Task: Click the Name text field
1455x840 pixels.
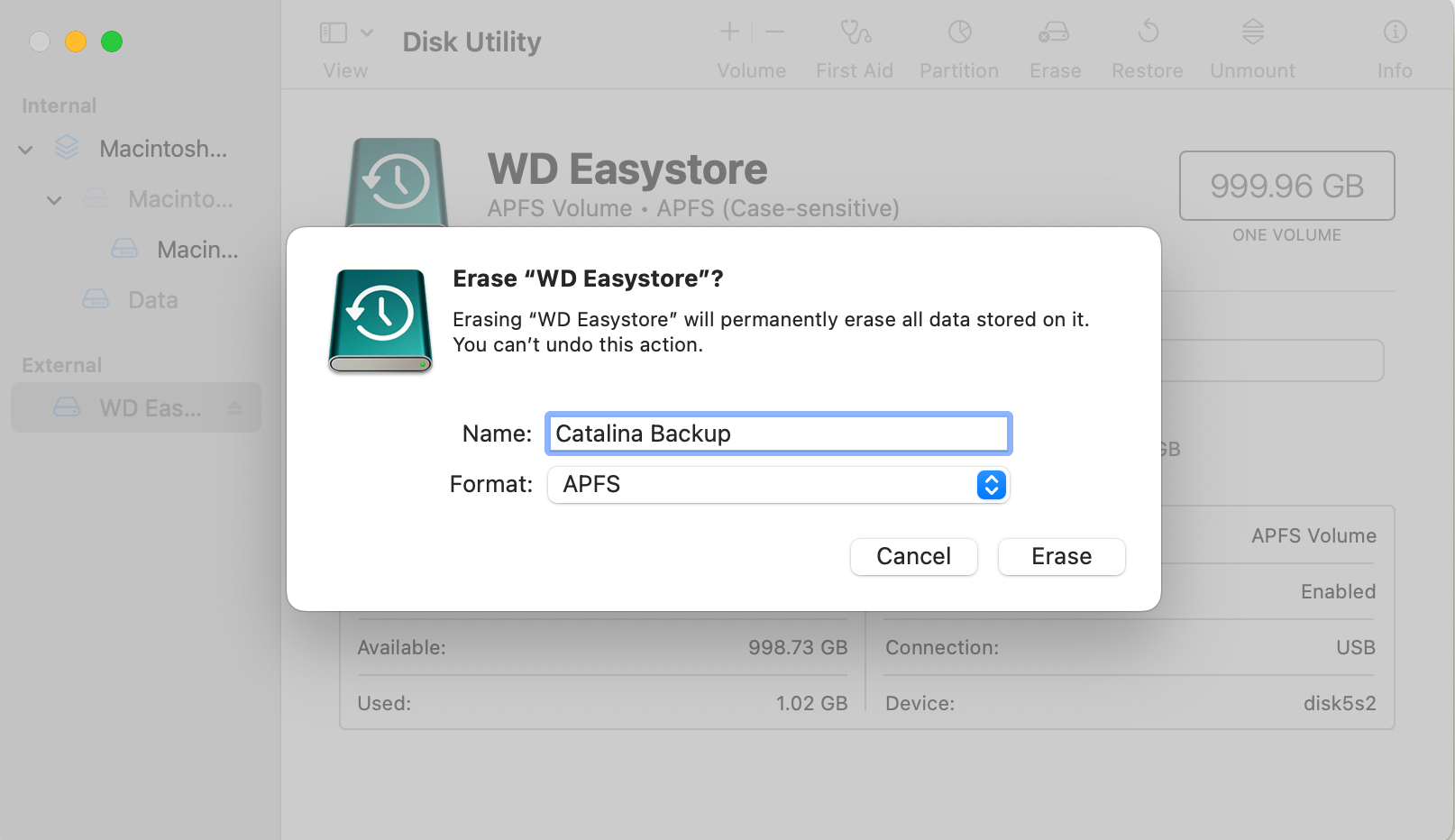Action: (777, 434)
